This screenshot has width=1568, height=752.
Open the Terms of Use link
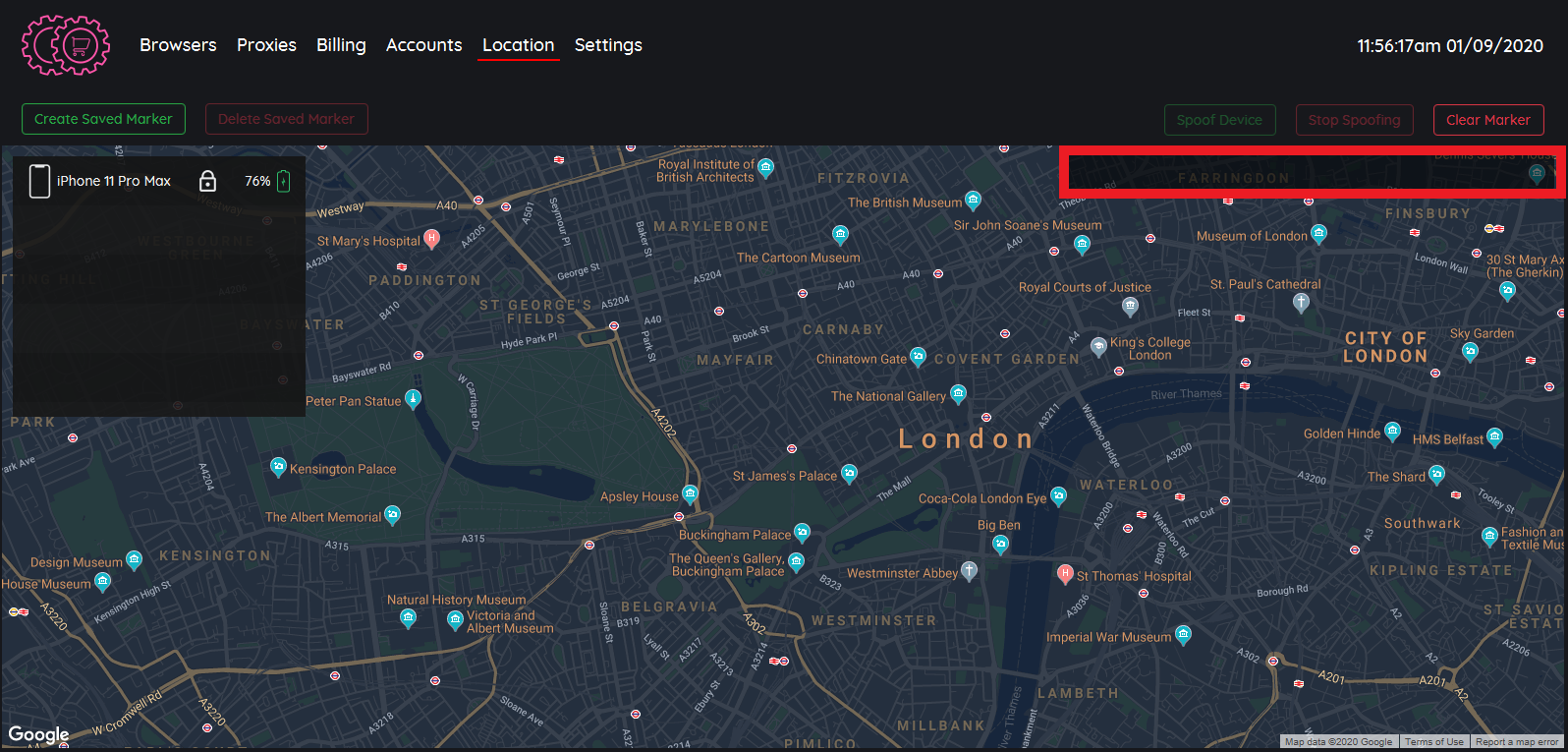[x=1433, y=742]
